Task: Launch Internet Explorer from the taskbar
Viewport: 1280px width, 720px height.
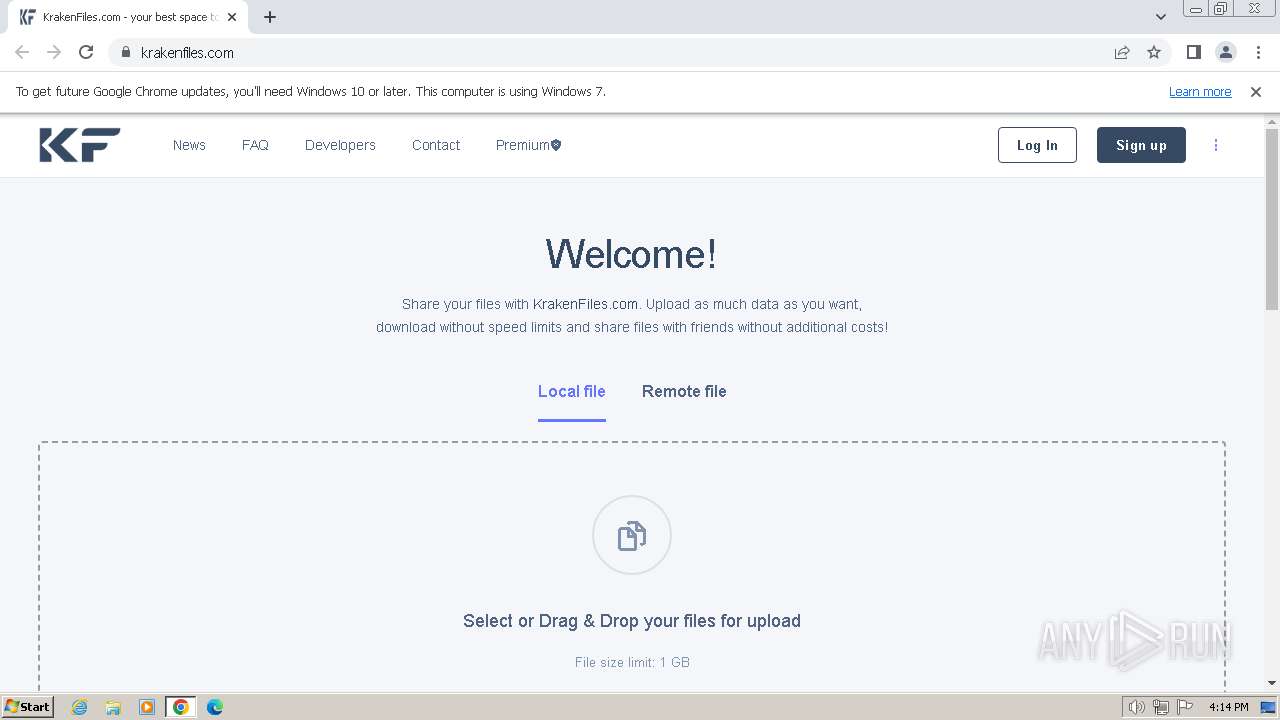Action: coord(79,707)
